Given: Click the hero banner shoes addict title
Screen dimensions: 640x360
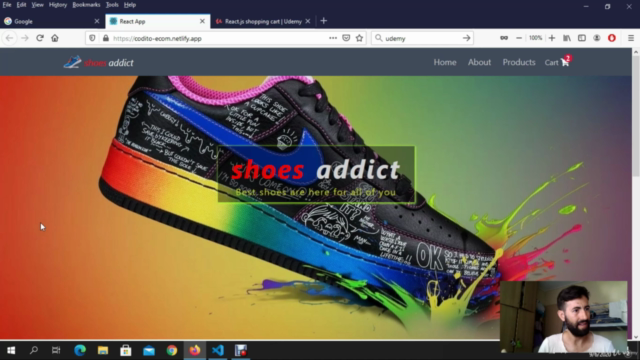Looking at the screenshot, I should click(x=315, y=169).
